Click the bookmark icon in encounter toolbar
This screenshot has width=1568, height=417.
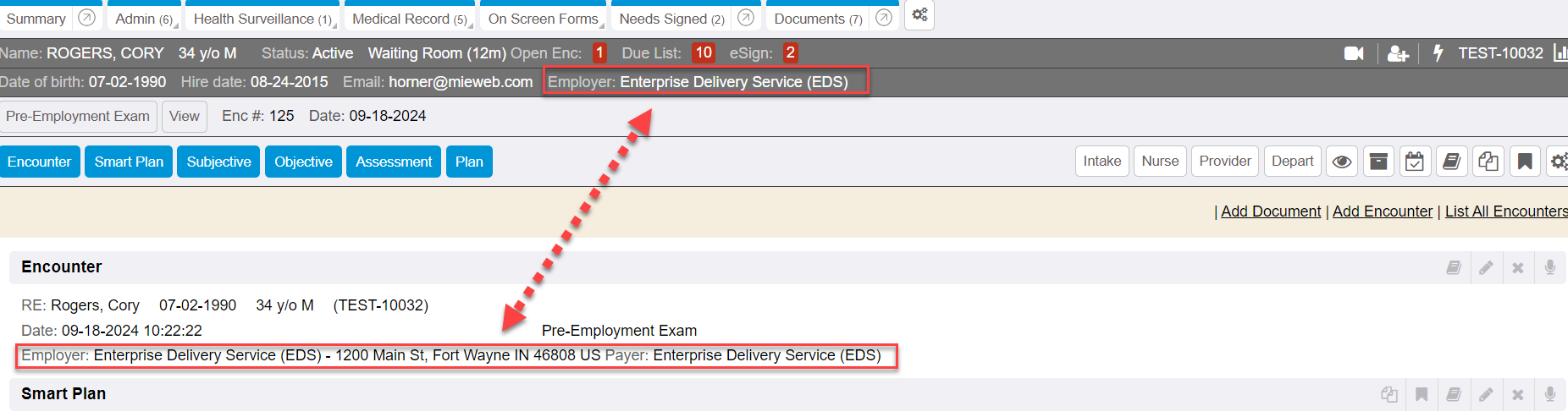(x=1525, y=162)
